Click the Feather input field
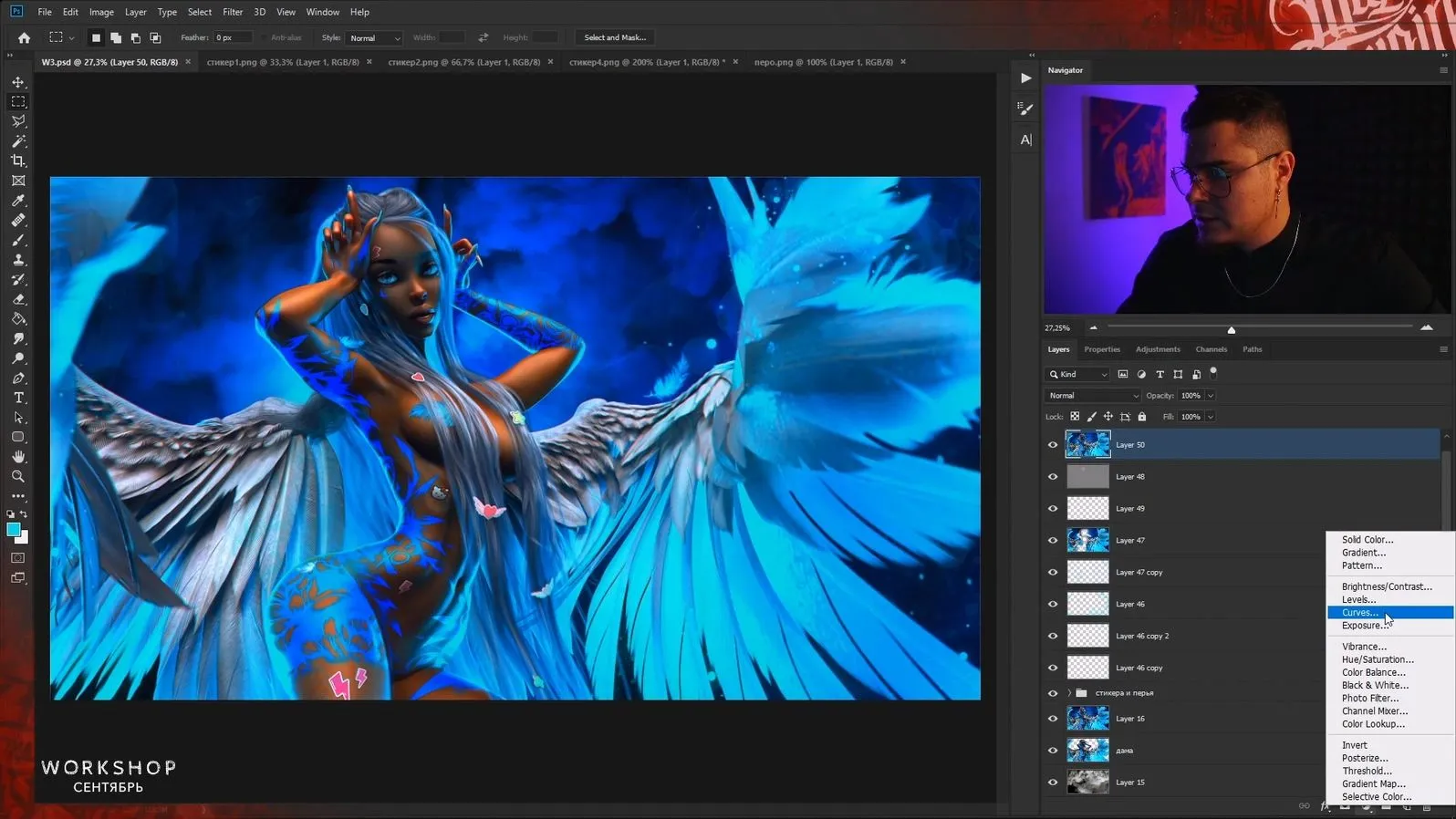 tap(233, 37)
